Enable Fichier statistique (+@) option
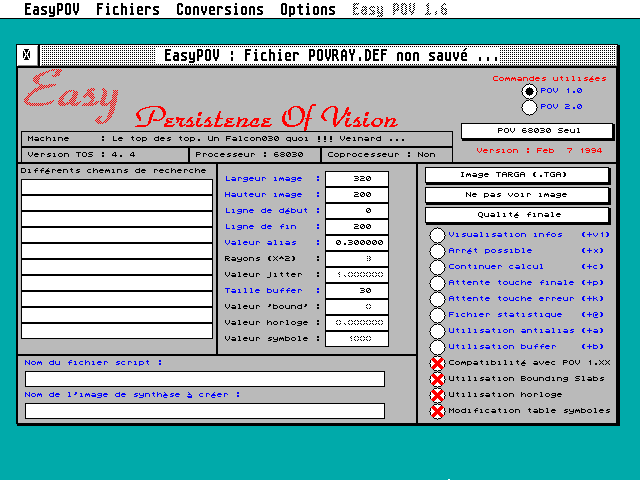The height and width of the screenshot is (480, 640). (x=437, y=315)
